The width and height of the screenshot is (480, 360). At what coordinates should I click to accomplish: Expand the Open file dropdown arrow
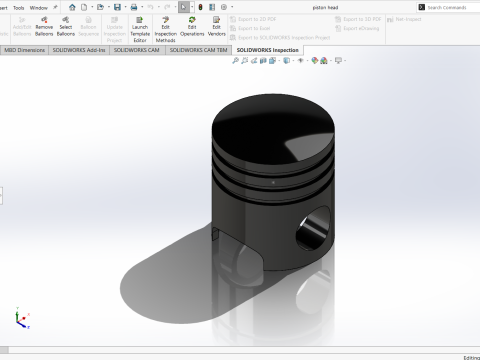coord(109,7)
